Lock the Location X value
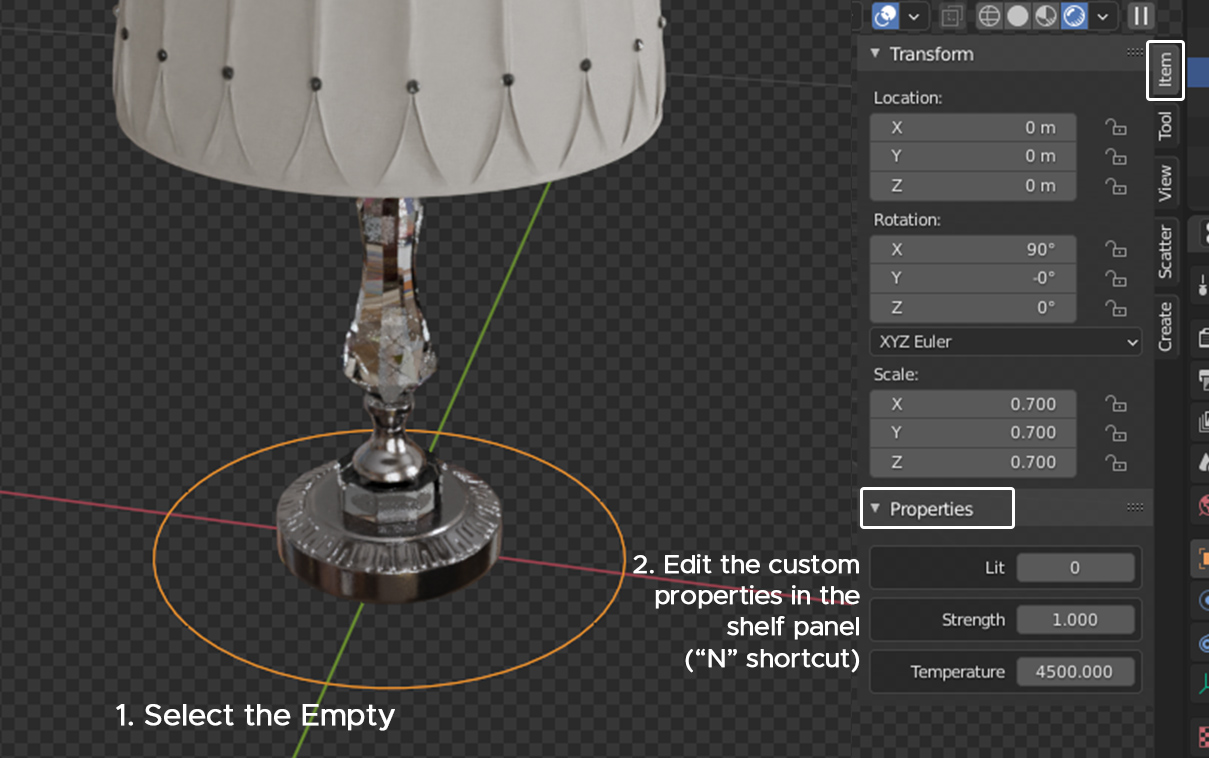This screenshot has height=758, width=1209. [1115, 127]
